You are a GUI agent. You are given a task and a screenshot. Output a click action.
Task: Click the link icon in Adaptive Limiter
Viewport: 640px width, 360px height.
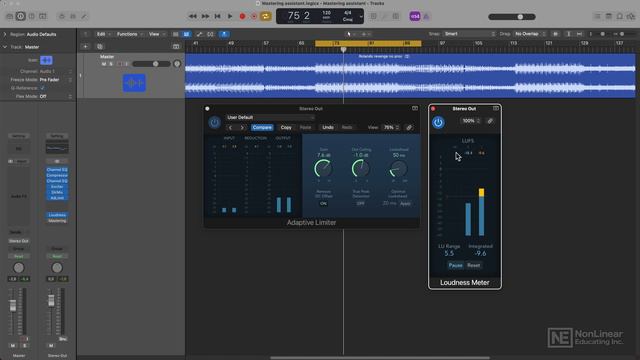pos(409,127)
